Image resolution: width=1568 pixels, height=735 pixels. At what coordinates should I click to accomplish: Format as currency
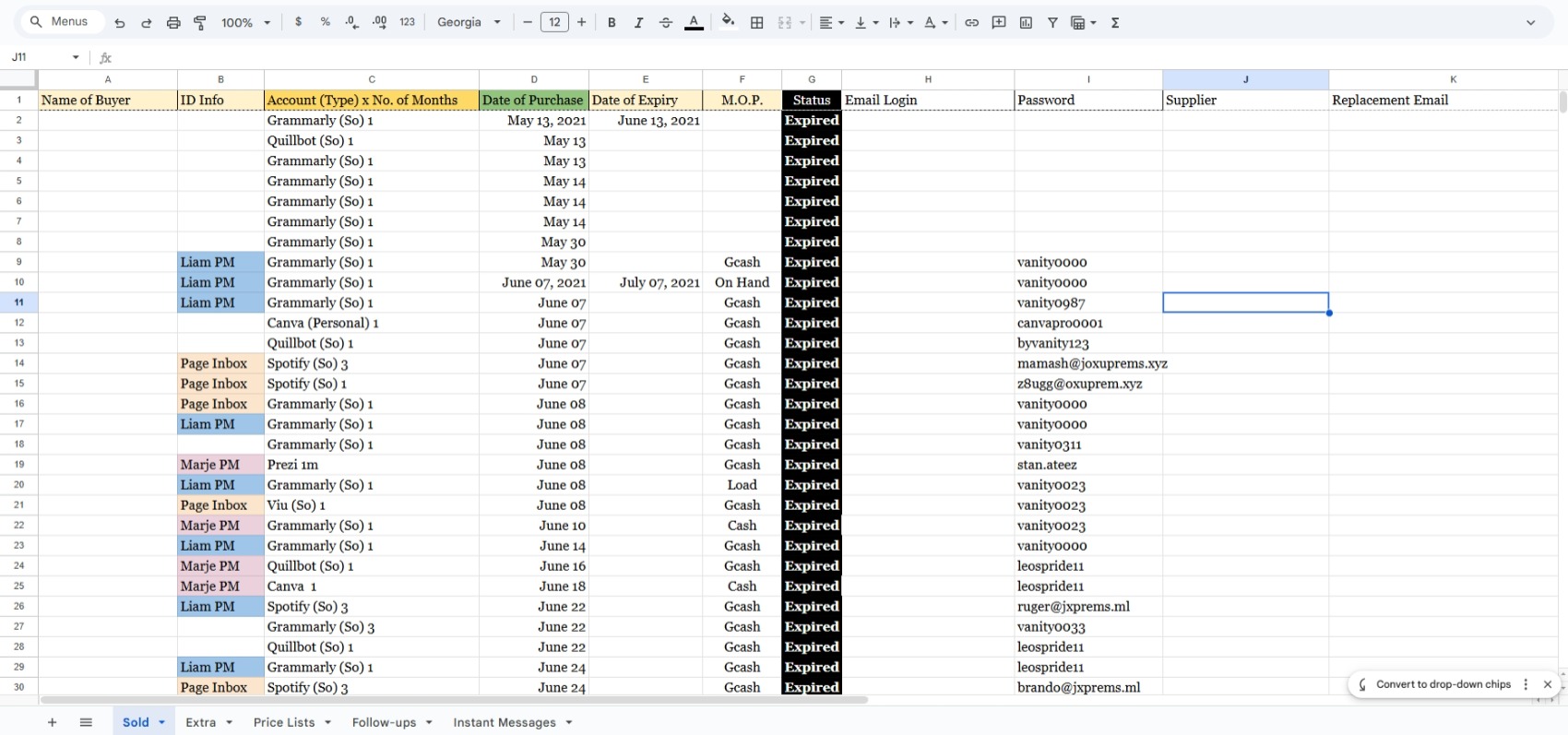tap(298, 22)
